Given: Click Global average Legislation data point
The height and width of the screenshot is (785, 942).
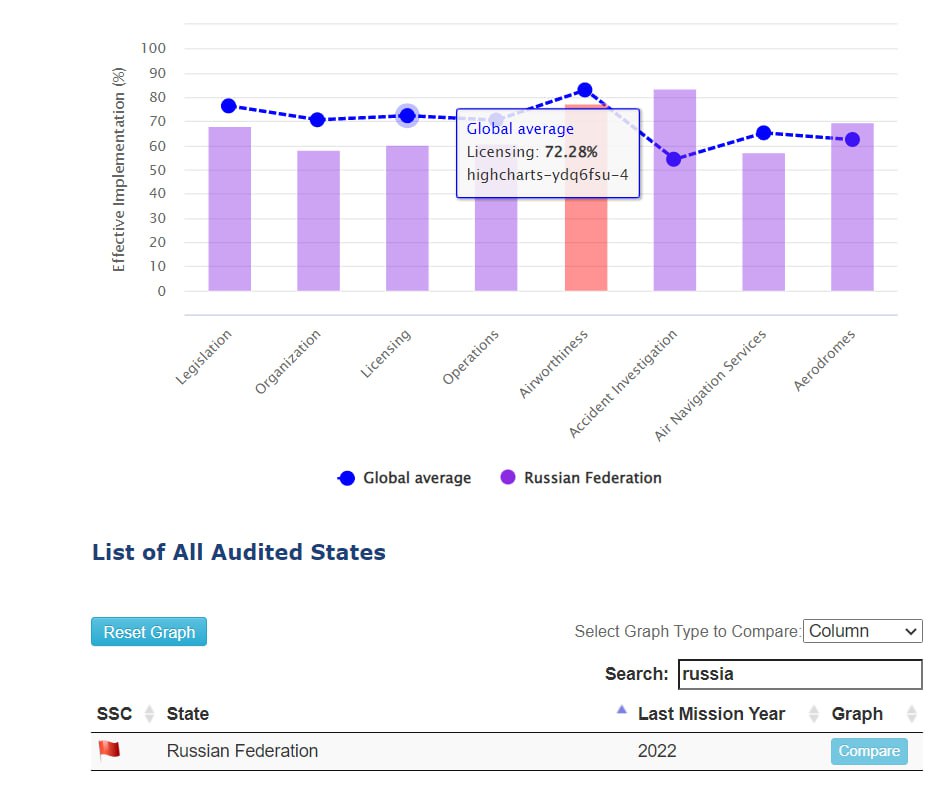Looking at the screenshot, I should pos(229,106).
